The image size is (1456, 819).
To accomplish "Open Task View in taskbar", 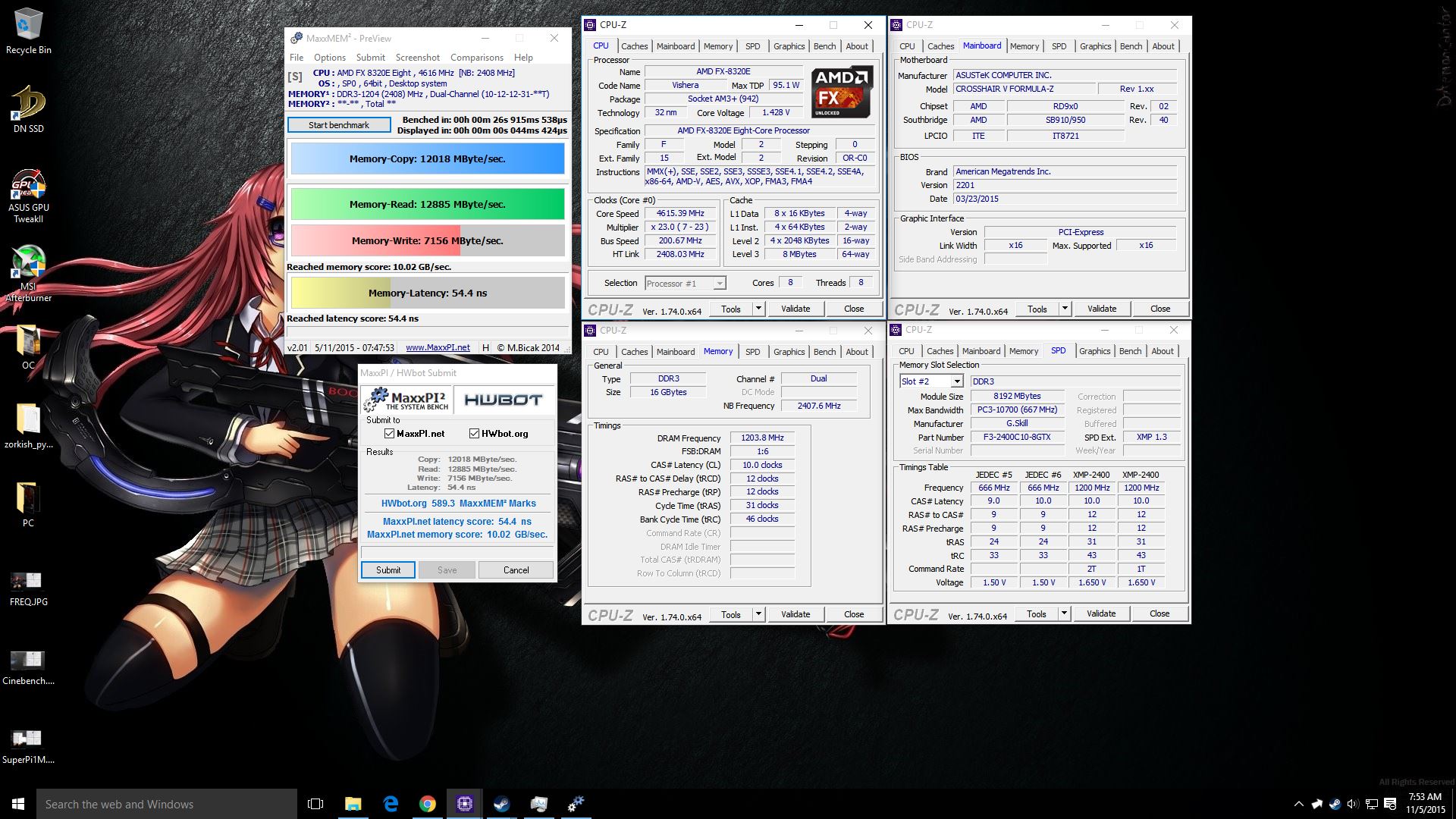I will coord(315,804).
